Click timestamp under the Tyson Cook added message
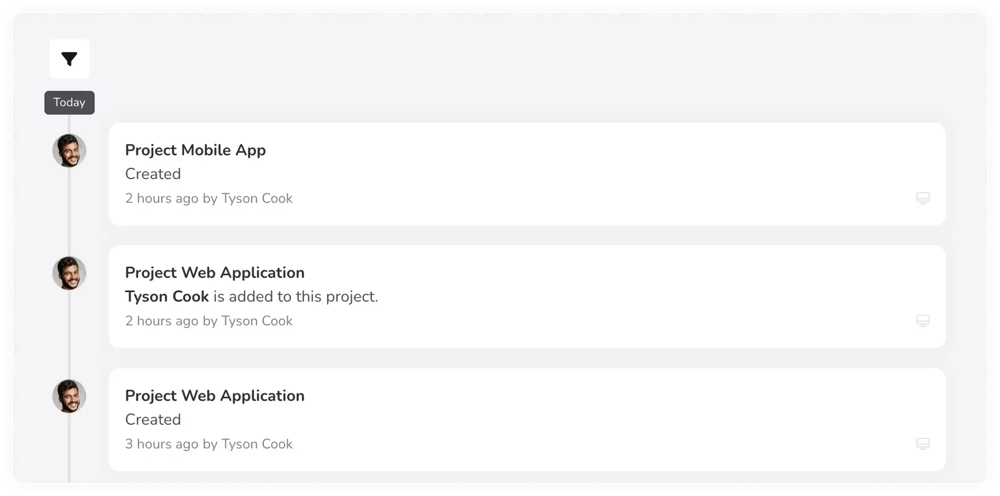 (x=208, y=321)
